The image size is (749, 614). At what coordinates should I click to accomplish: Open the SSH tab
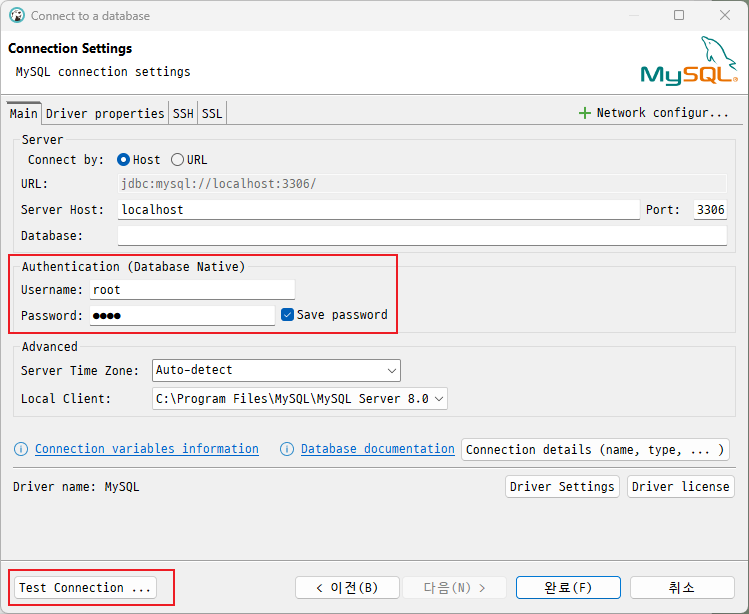(183, 114)
